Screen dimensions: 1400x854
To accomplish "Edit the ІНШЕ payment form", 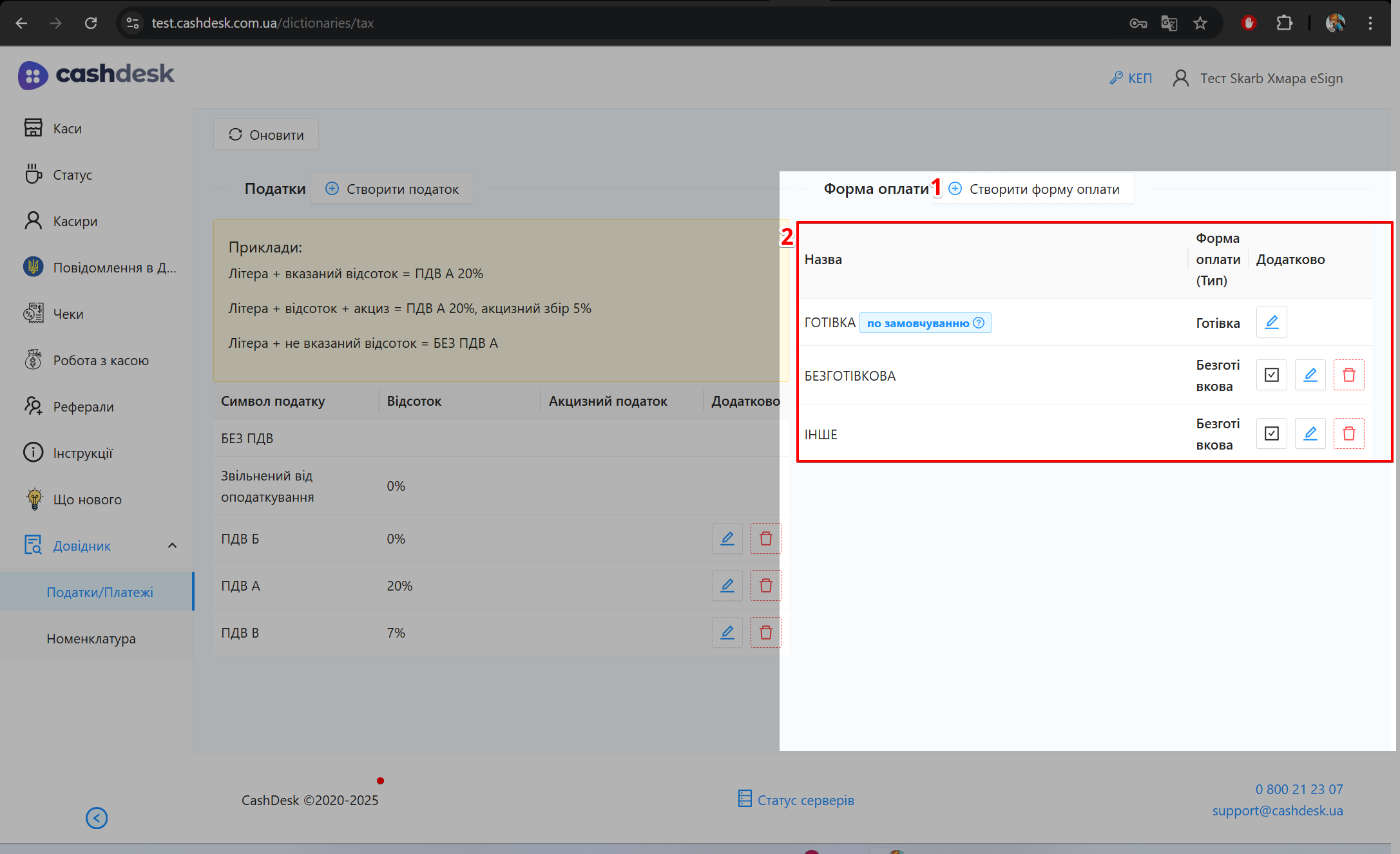I will tap(1310, 433).
